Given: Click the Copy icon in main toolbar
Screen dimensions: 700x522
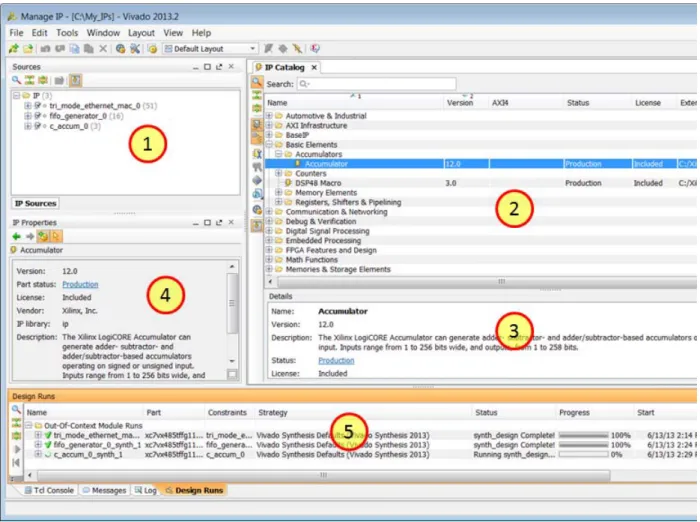Looking at the screenshot, I should 74,49.
